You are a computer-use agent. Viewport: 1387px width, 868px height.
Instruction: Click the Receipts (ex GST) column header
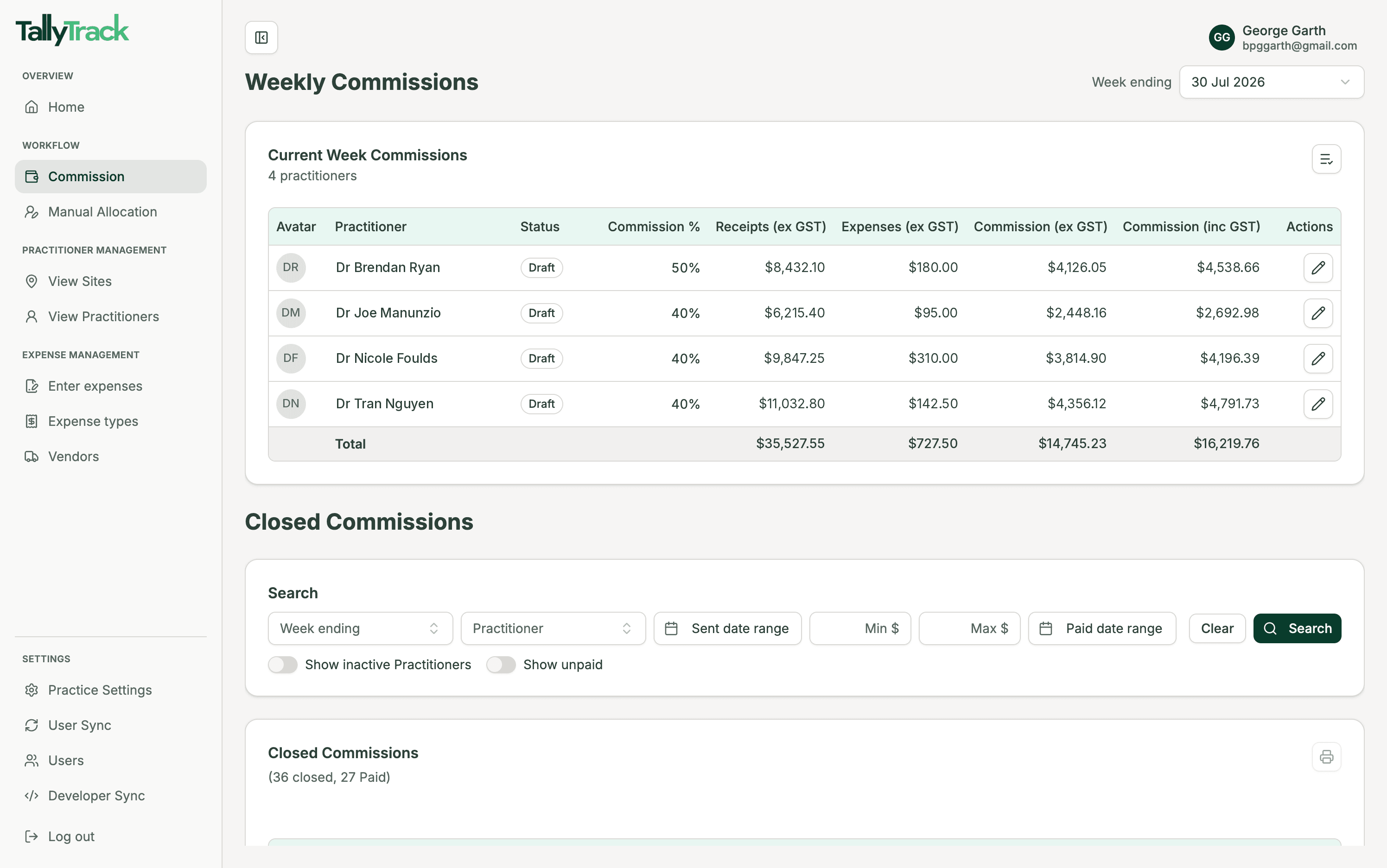coord(770,227)
